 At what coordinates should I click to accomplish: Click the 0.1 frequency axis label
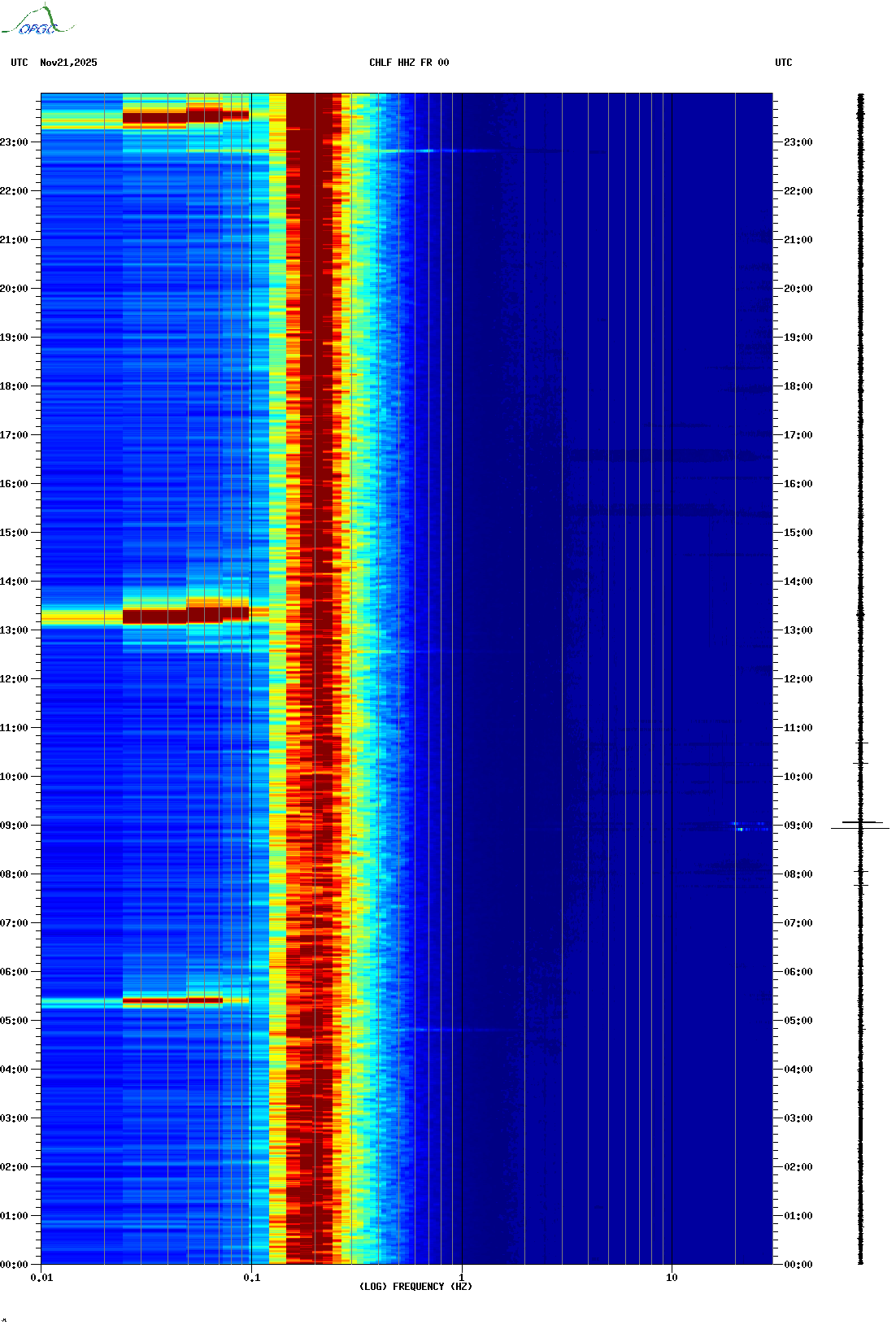click(x=252, y=1277)
